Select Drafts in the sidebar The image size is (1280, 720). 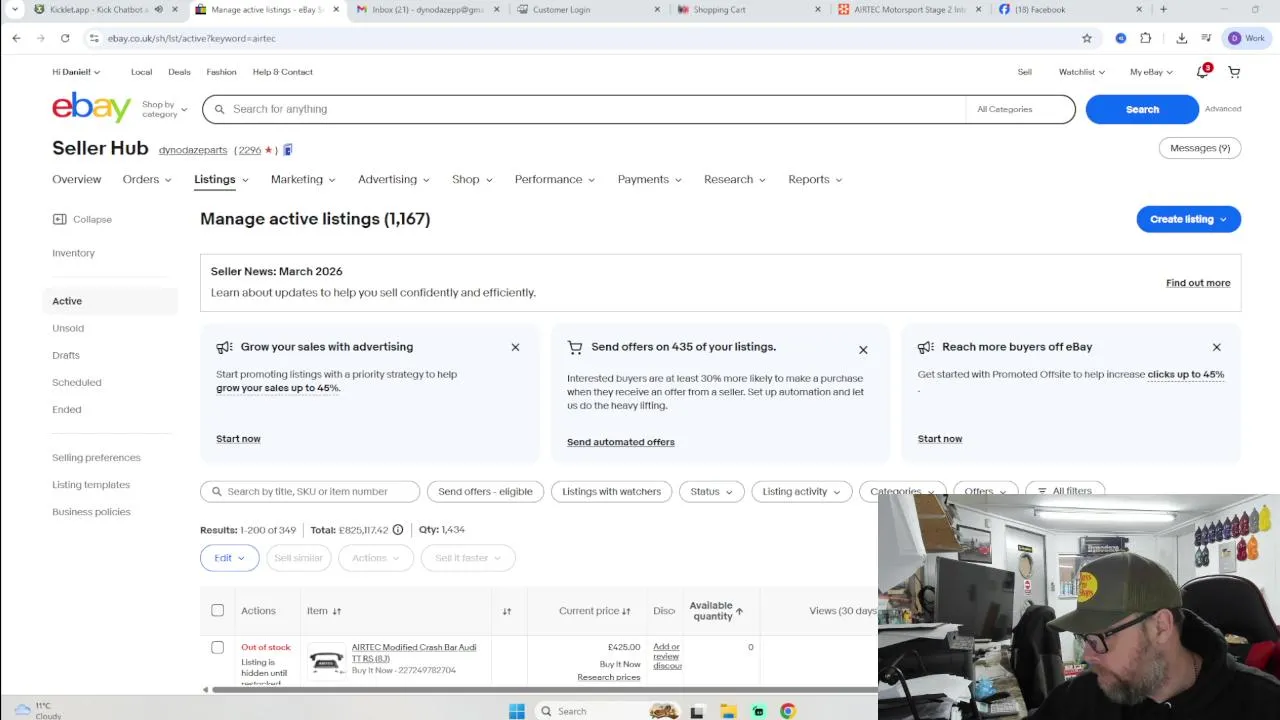tap(66, 355)
